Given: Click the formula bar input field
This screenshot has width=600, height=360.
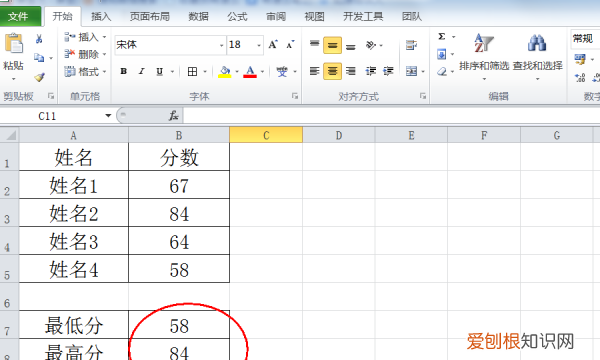Looking at the screenshot, I should 391,115.
